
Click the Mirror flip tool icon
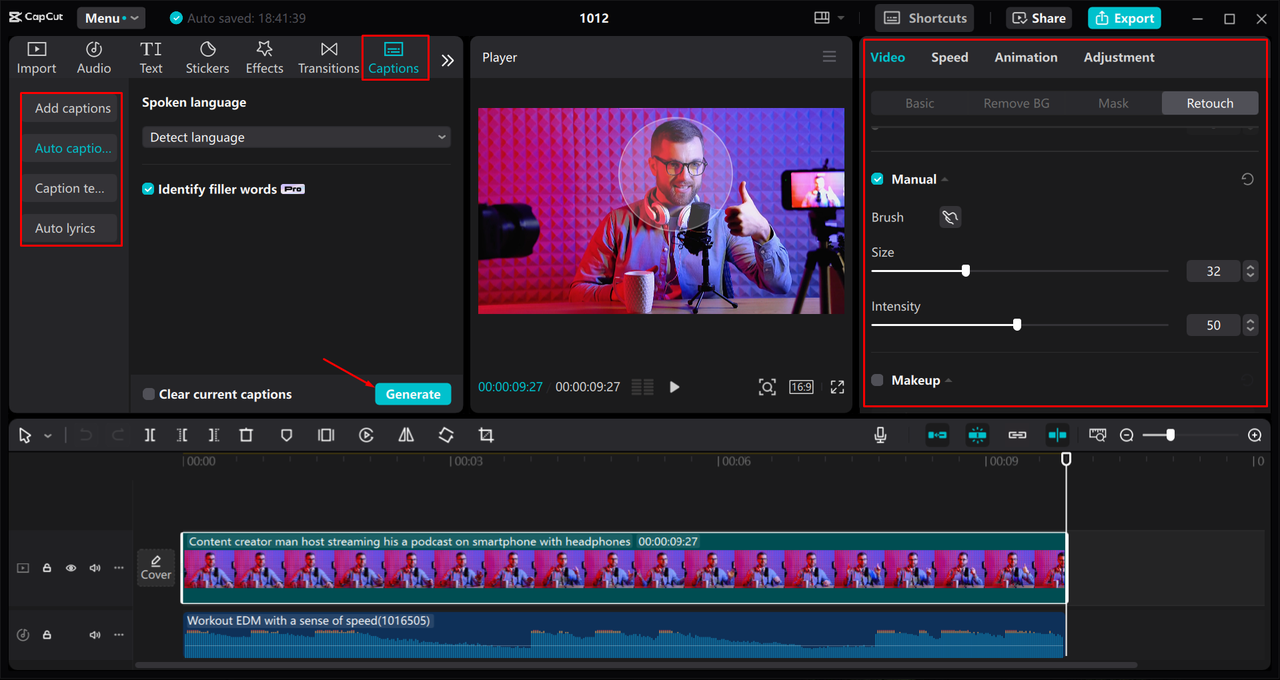coord(406,435)
